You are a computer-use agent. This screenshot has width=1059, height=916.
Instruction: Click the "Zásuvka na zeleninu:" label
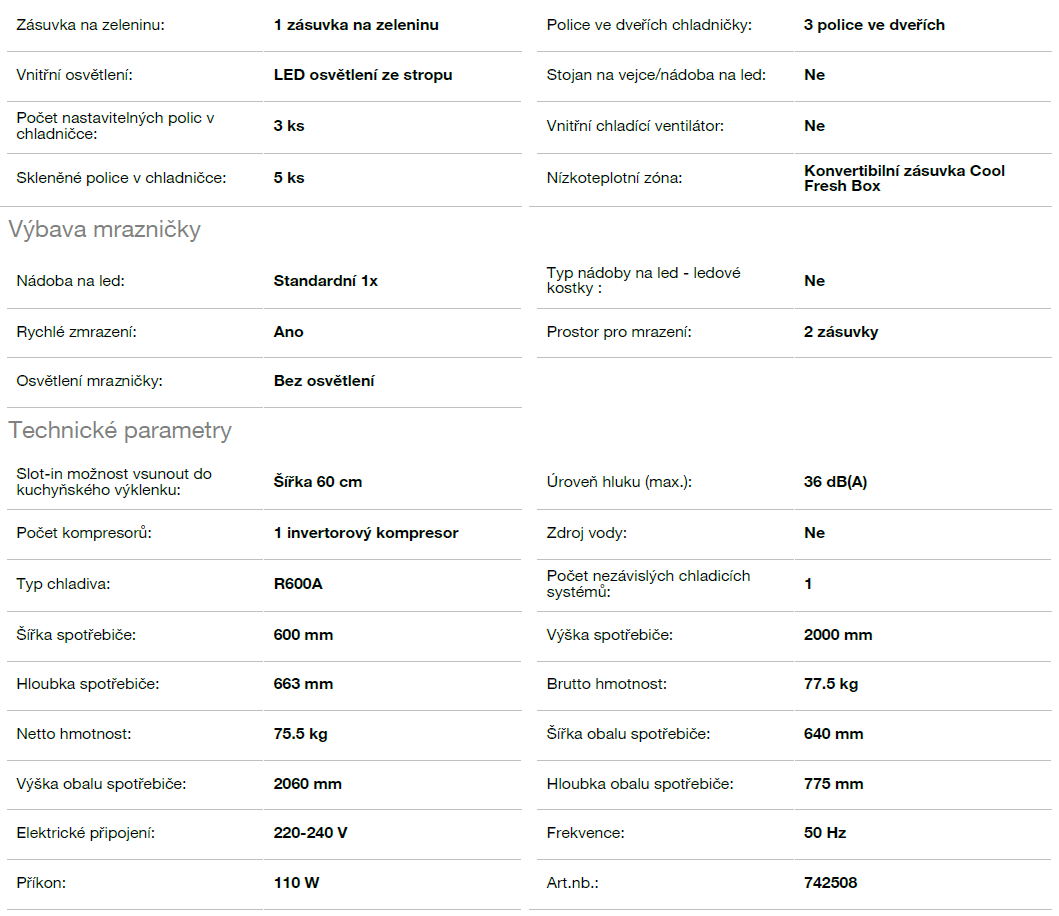click(91, 25)
